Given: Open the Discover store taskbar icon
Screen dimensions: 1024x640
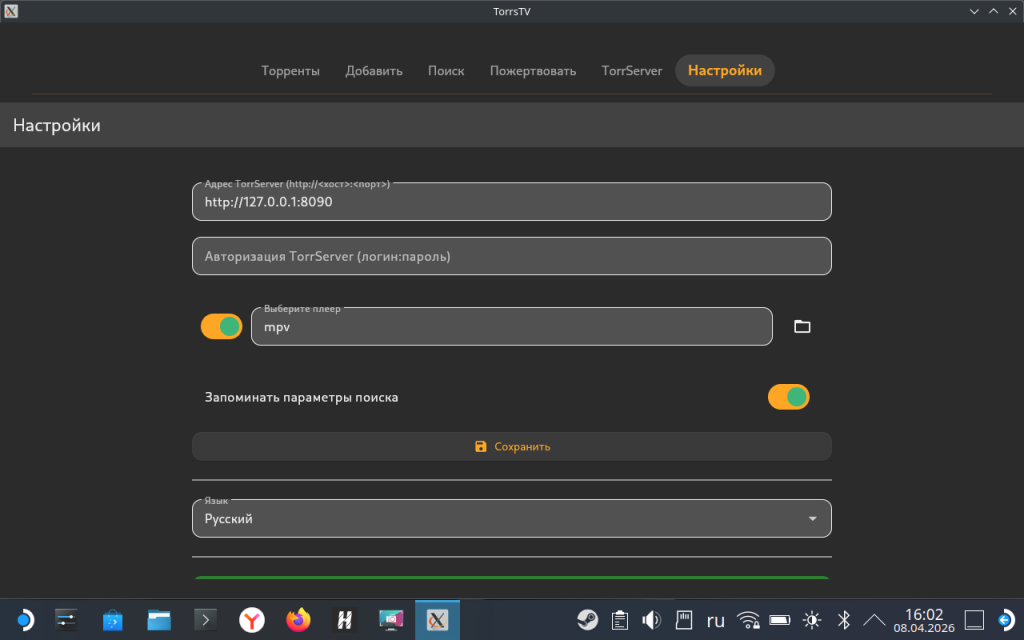Looking at the screenshot, I should point(113,620).
